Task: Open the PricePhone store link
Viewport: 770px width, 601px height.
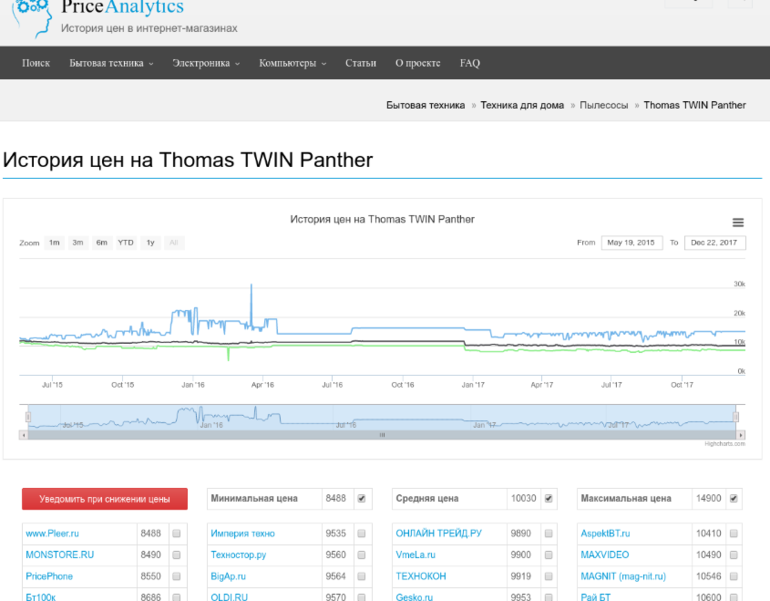Action: tap(49, 576)
